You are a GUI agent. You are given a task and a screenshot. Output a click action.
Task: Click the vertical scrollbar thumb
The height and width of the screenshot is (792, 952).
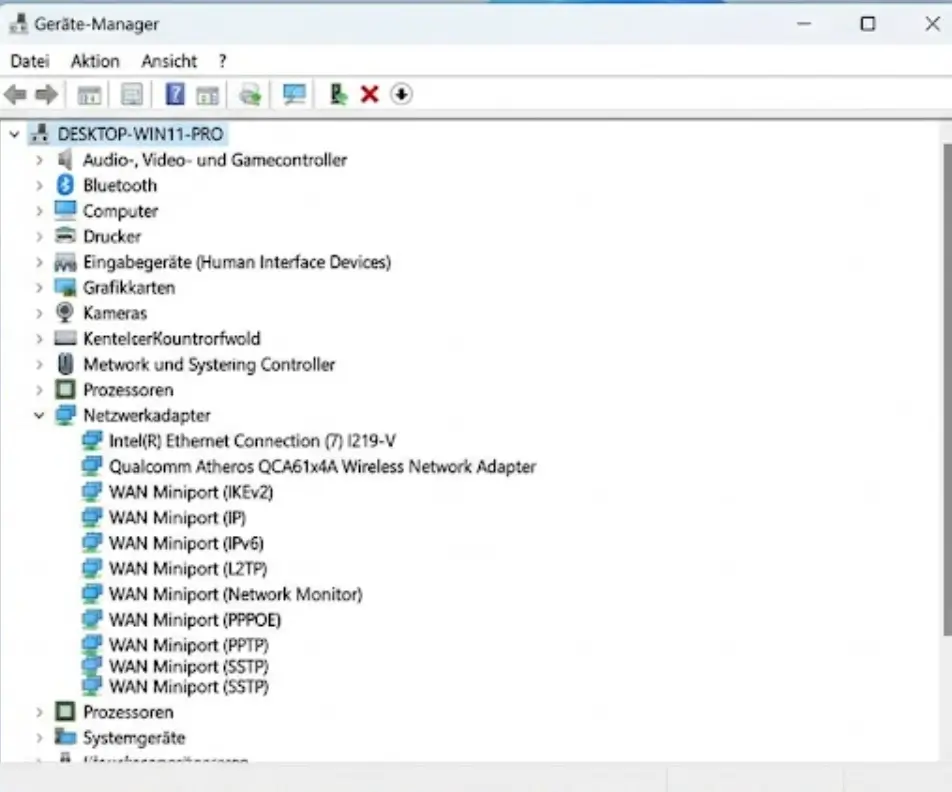[947, 389]
